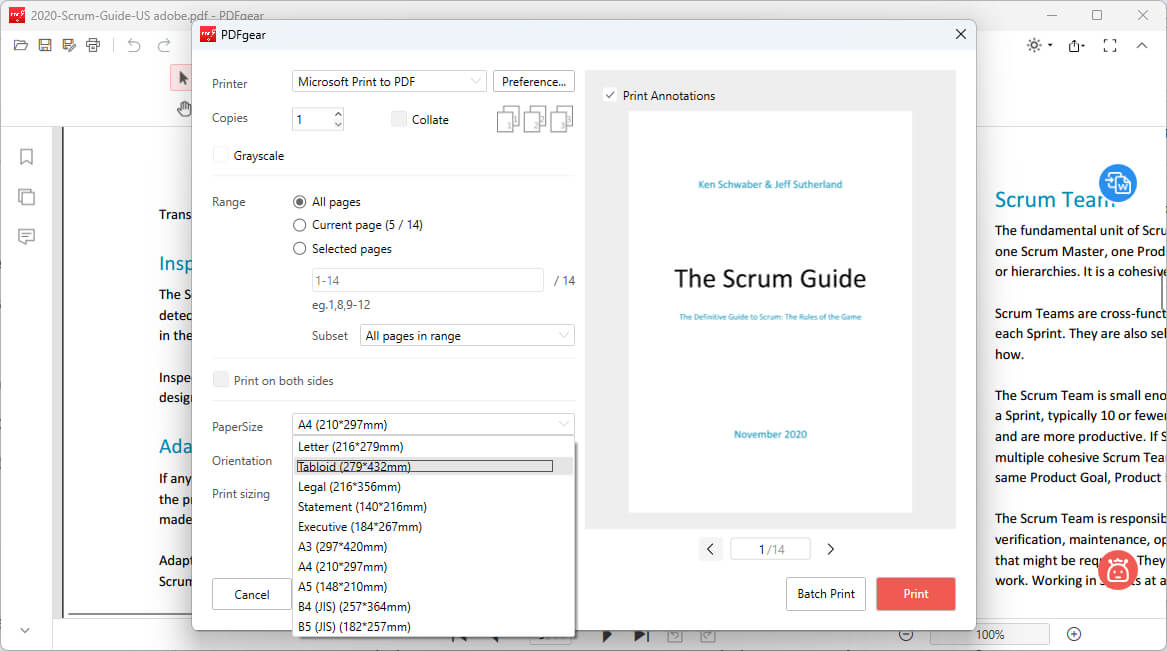This screenshot has height=651, width=1167.
Task: Click the blue convert-to-Word floating icon
Action: (1117, 184)
